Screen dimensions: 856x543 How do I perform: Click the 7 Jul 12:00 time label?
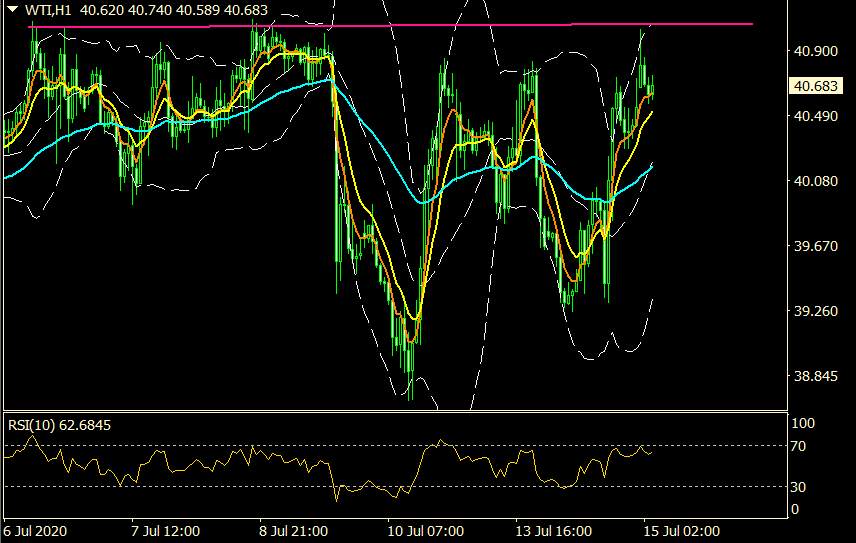[165, 531]
